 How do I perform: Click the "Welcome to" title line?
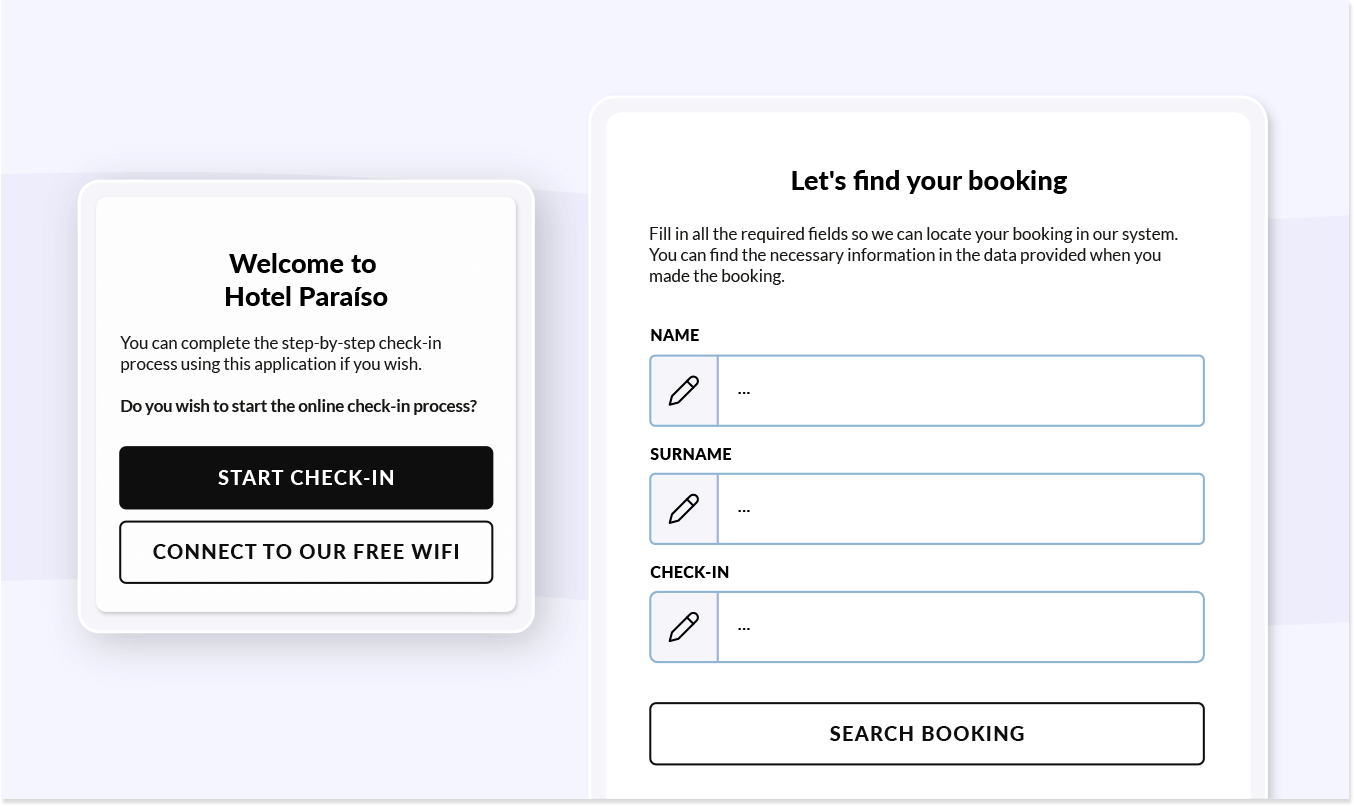[303, 264]
